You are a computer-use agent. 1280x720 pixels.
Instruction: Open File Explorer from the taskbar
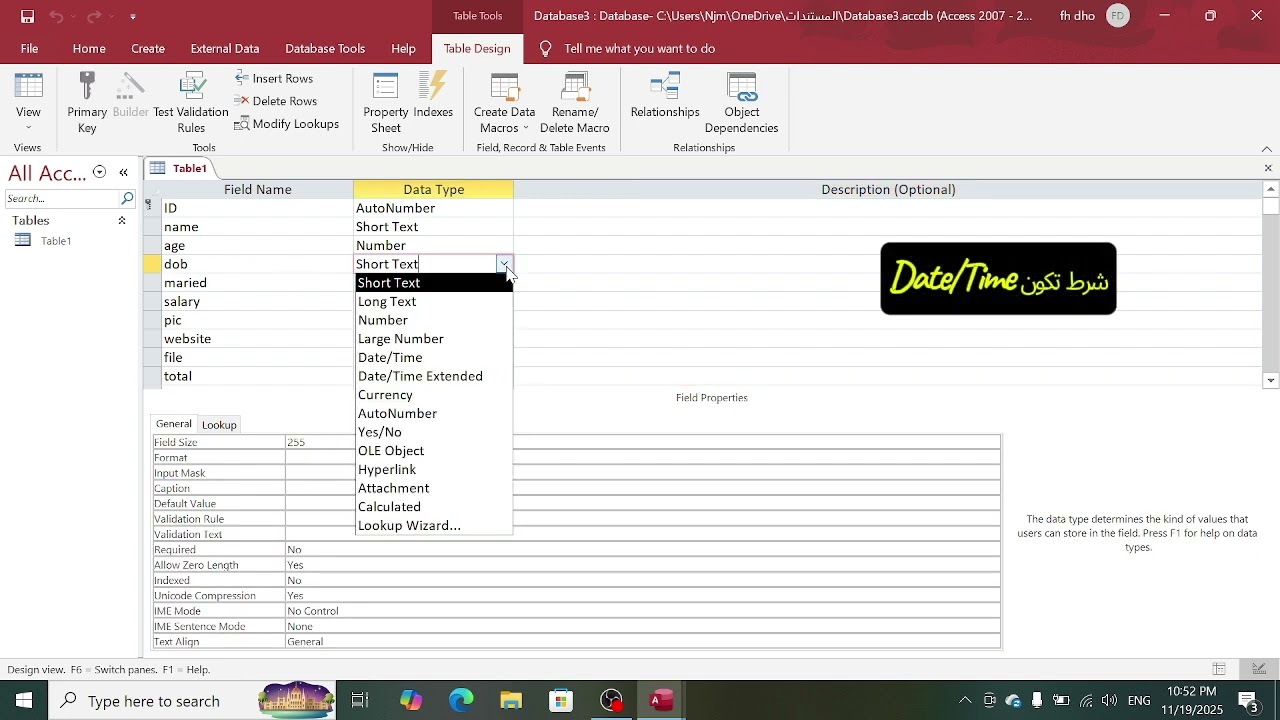pyautogui.click(x=511, y=701)
